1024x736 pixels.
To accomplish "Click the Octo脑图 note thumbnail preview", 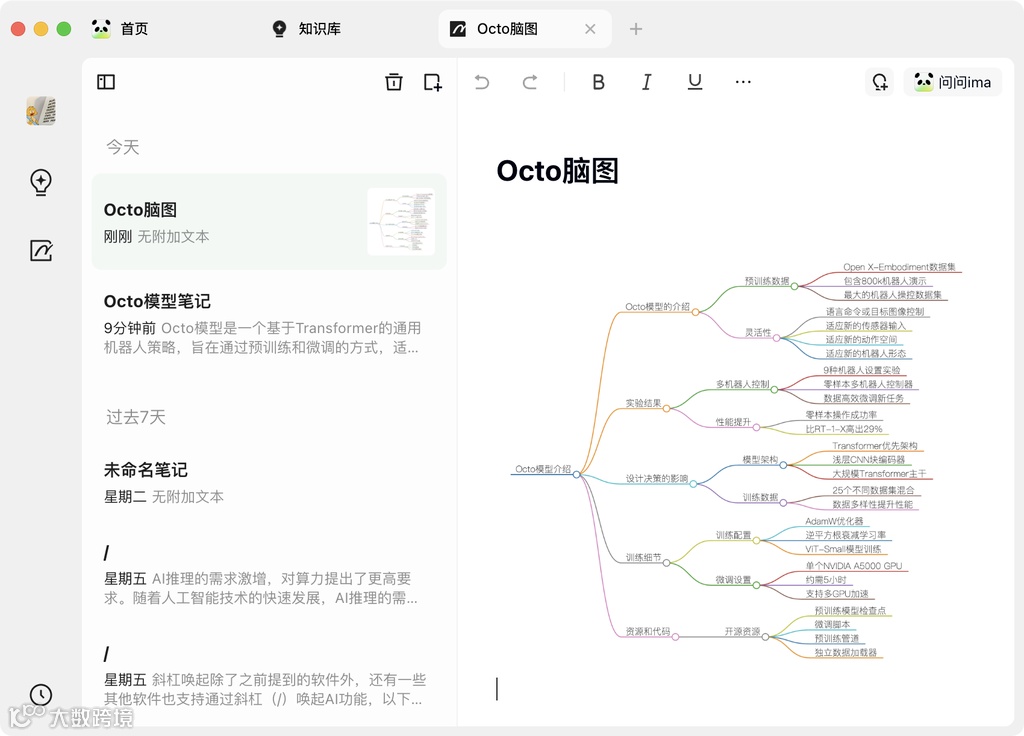I will coord(401,221).
